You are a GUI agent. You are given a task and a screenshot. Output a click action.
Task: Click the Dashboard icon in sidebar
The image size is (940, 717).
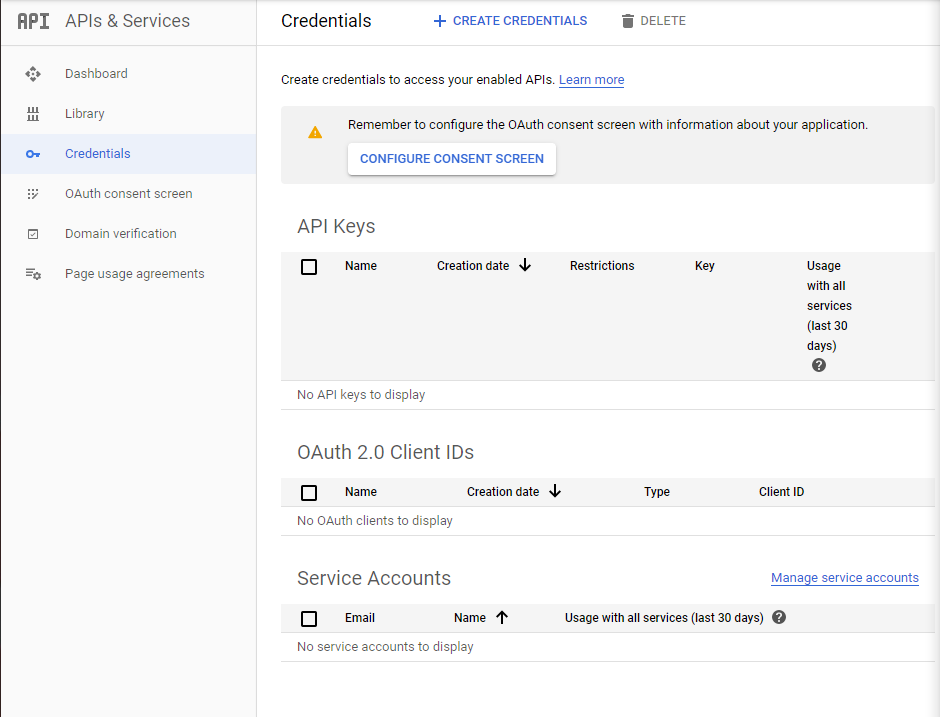point(33,74)
